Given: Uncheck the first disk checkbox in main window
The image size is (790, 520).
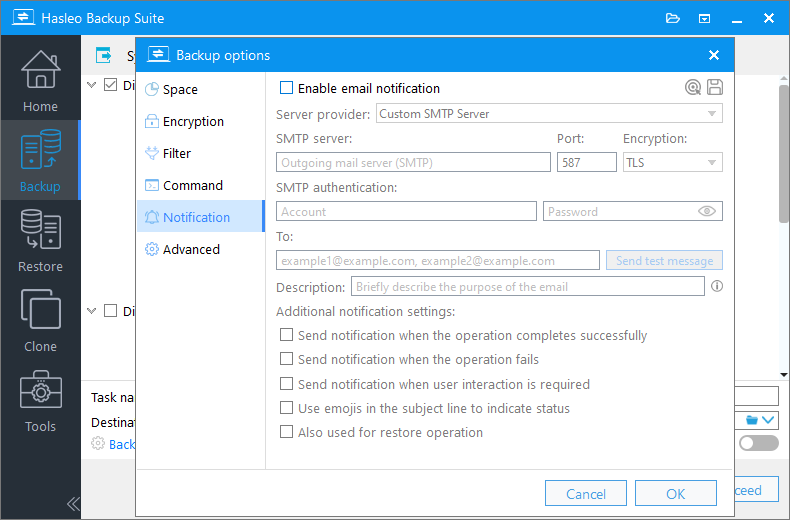Looking at the screenshot, I should [x=110, y=85].
